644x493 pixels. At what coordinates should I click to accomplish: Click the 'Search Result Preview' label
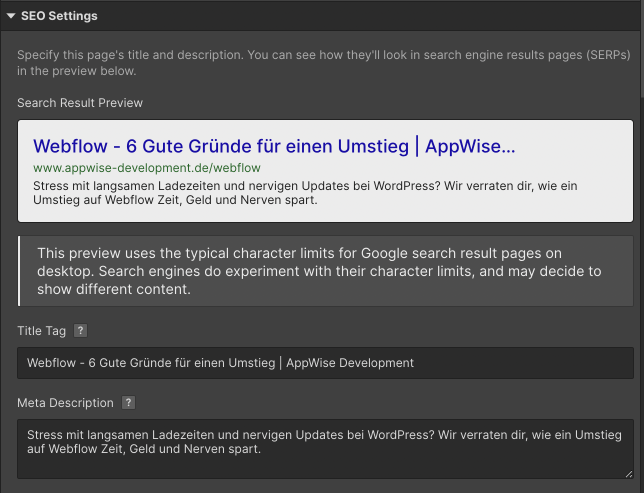pos(80,103)
